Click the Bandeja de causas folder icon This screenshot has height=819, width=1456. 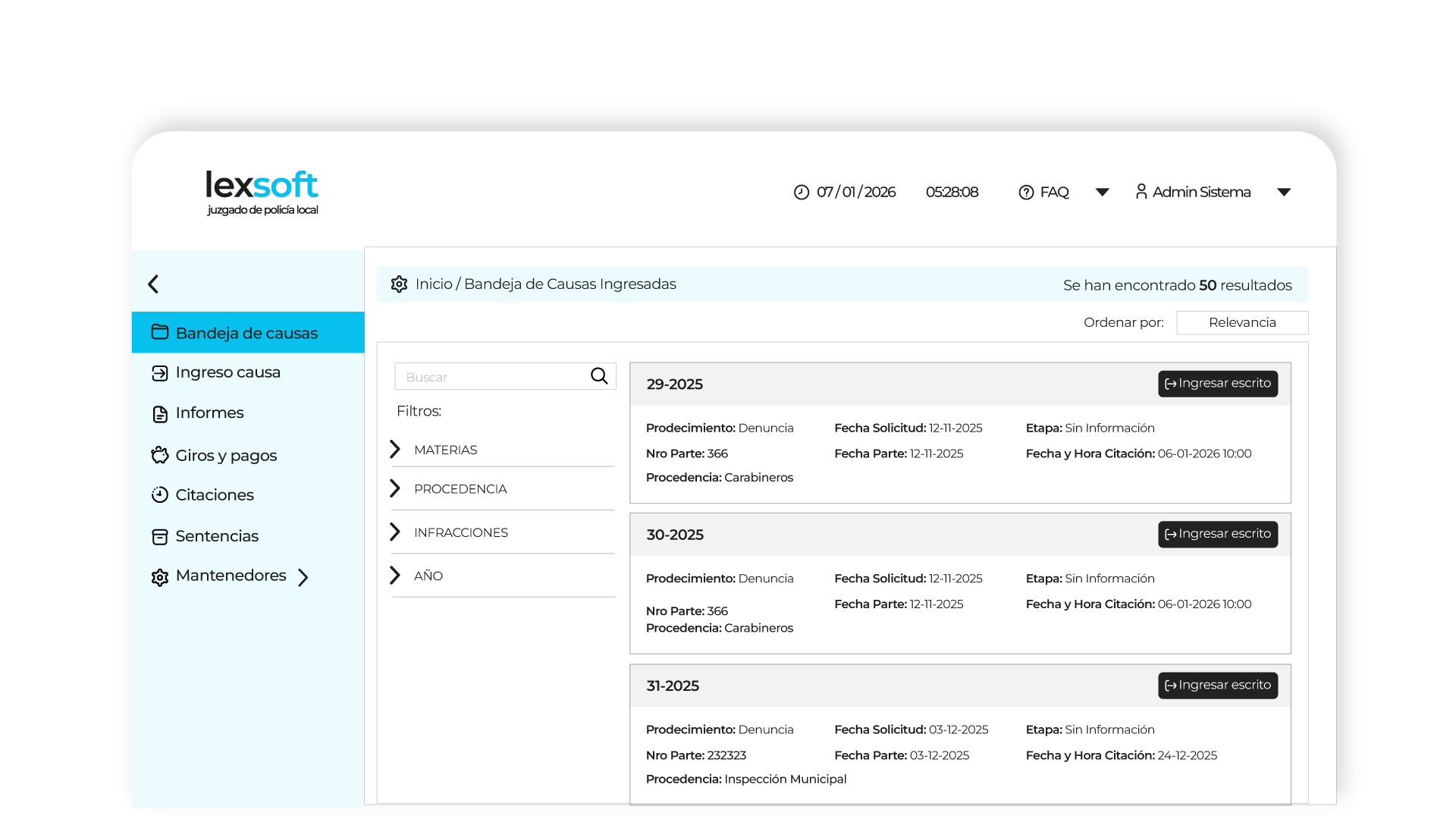coord(159,332)
